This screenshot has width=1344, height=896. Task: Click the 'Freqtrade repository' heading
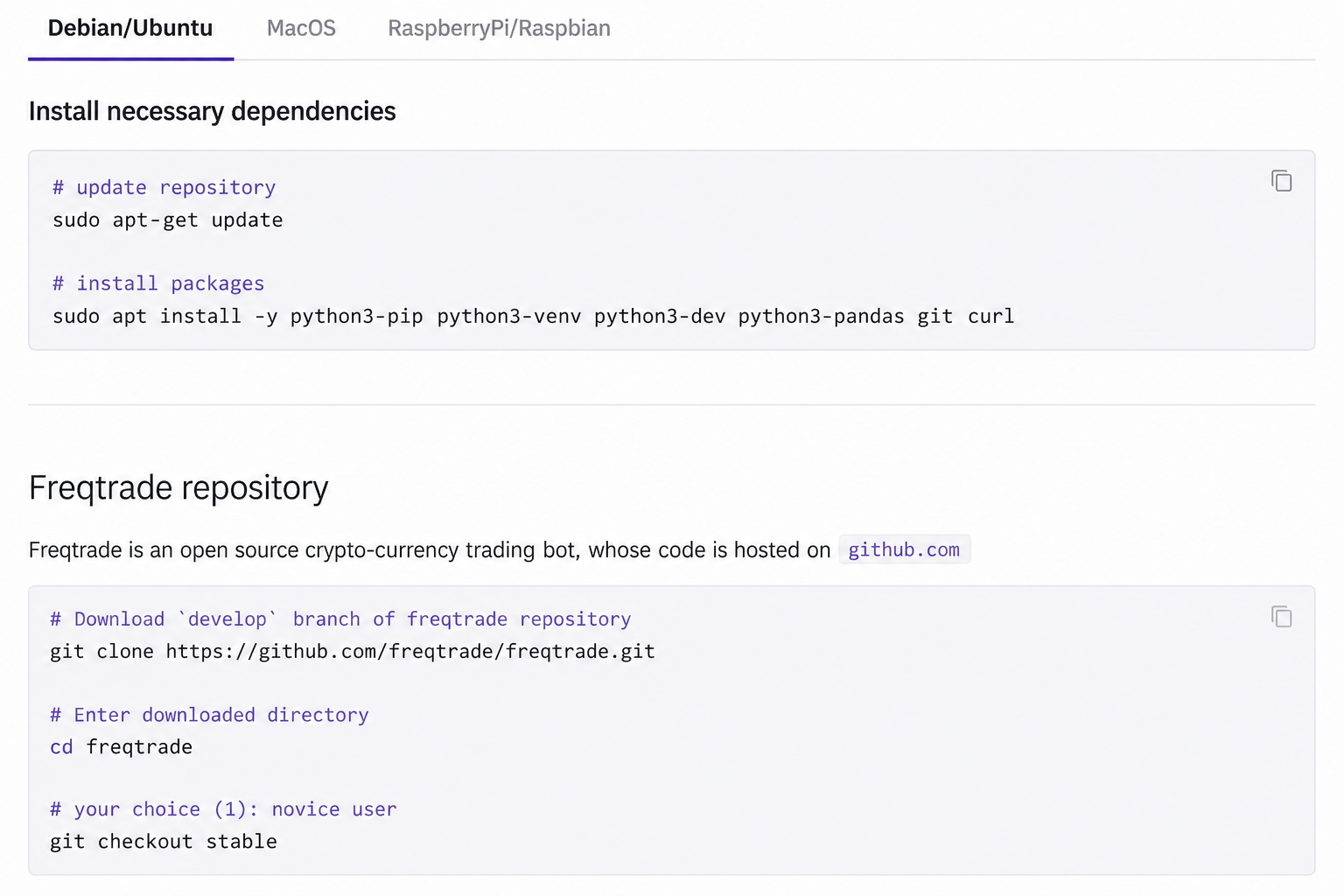click(178, 487)
